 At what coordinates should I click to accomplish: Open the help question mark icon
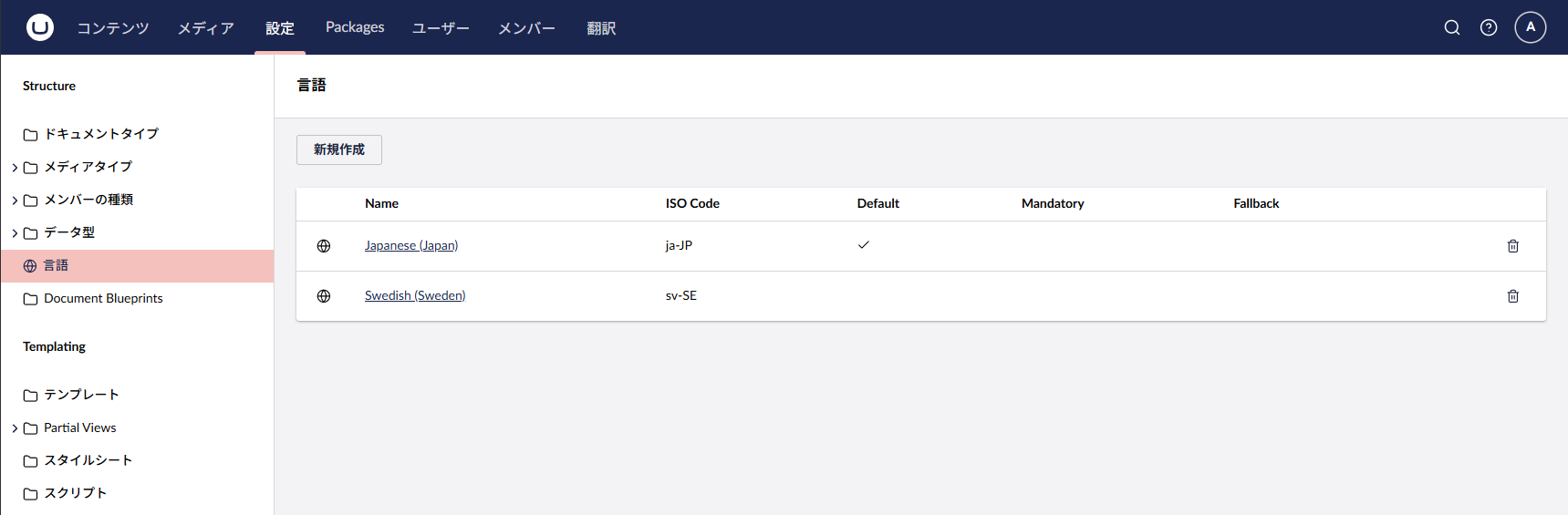click(x=1489, y=27)
